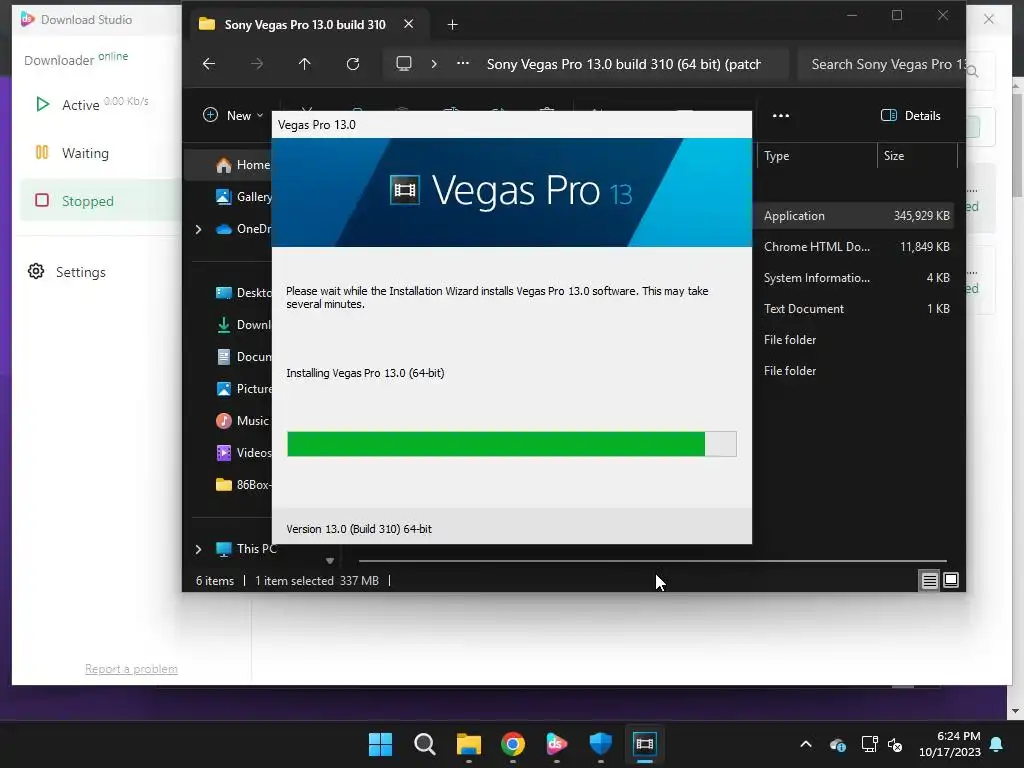Add a new File Explorer tab
The height and width of the screenshot is (768, 1024).
[x=452, y=25]
